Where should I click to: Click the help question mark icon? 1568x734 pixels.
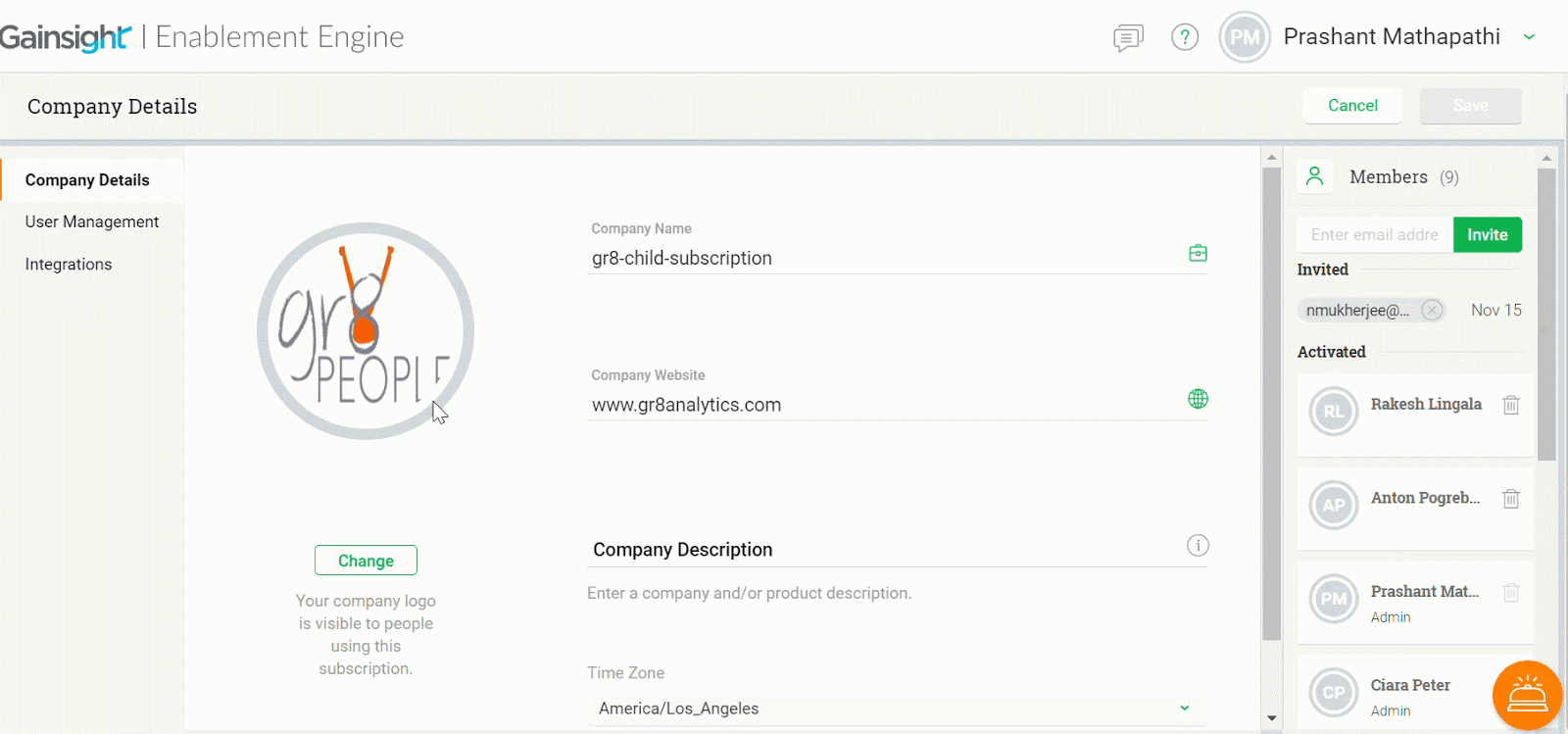point(1185,37)
